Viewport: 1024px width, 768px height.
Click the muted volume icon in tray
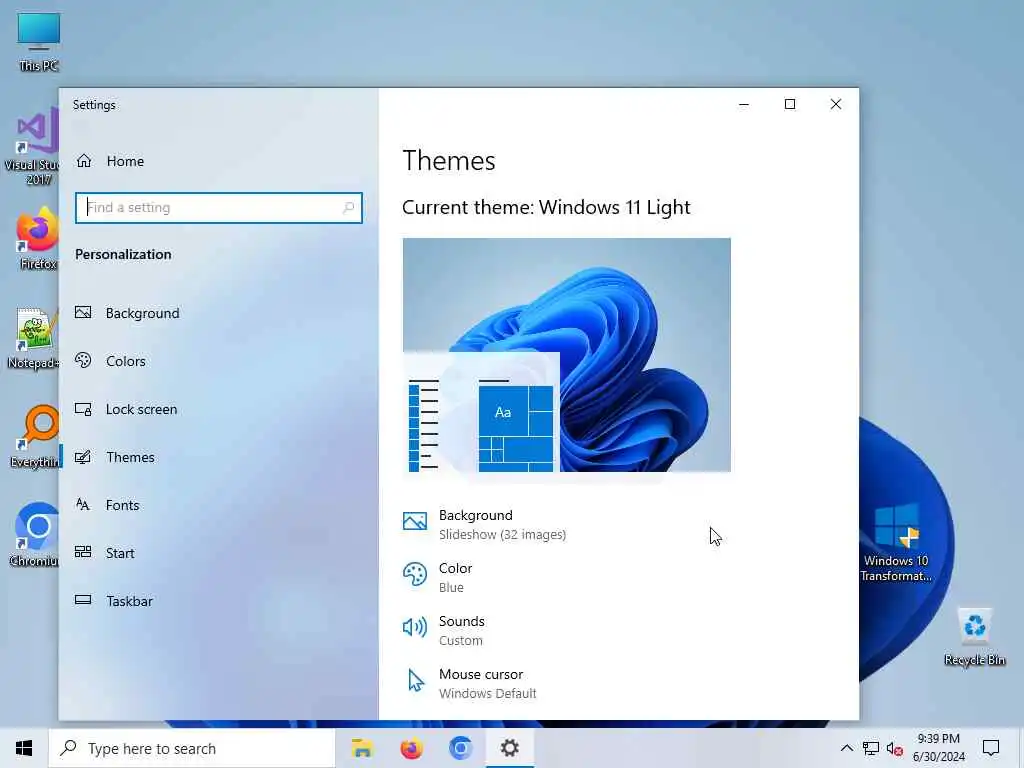tap(895, 748)
